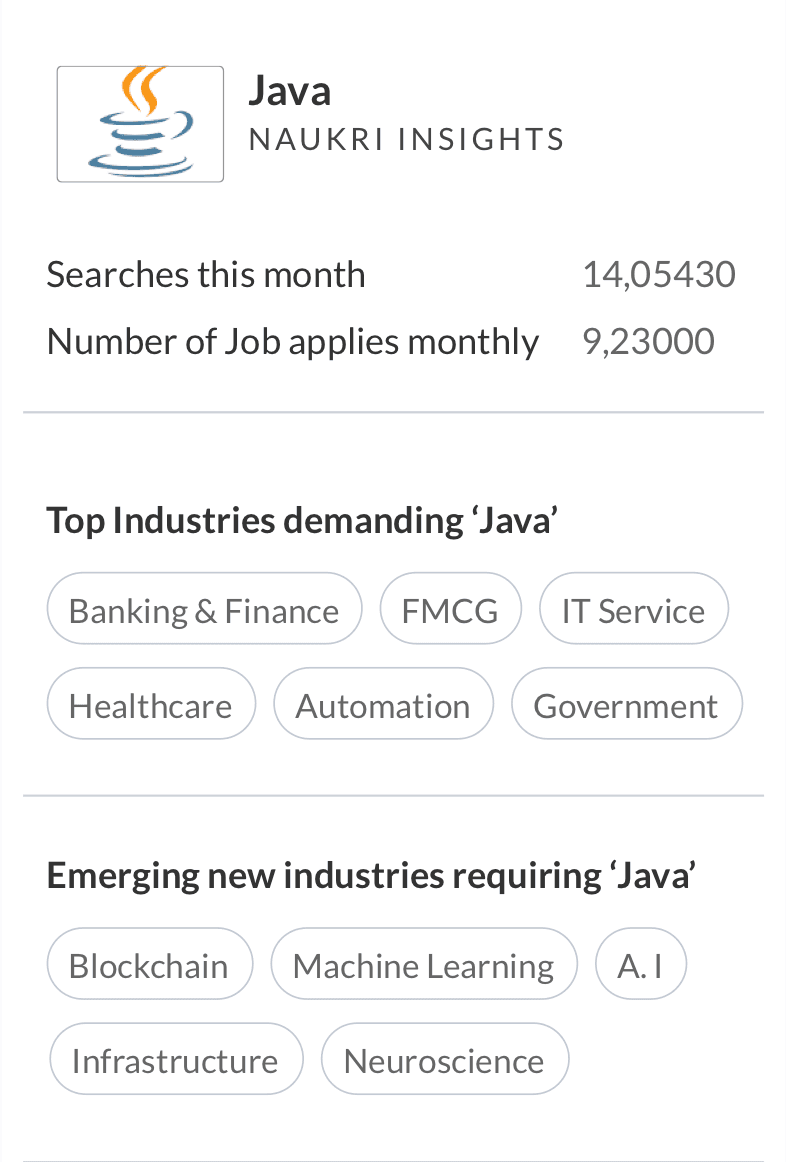786x1162 pixels.
Task: Click the NAUKRI INSIGHTS subtitle
Action: [x=406, y=139]
